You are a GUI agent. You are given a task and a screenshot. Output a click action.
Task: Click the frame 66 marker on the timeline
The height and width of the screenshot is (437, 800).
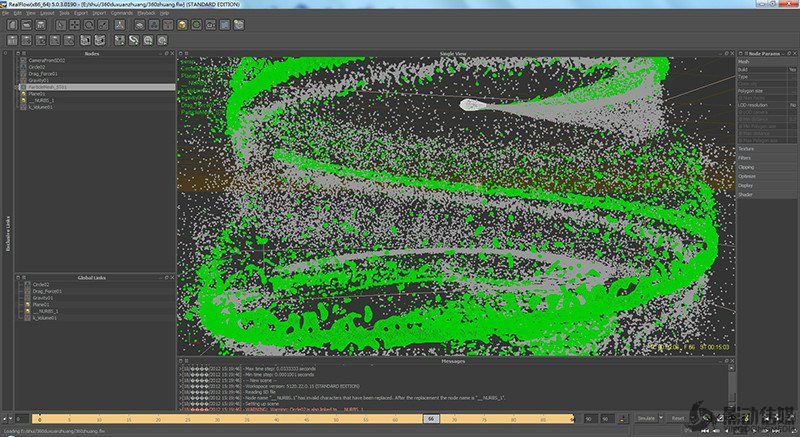(x=430, y=418)
